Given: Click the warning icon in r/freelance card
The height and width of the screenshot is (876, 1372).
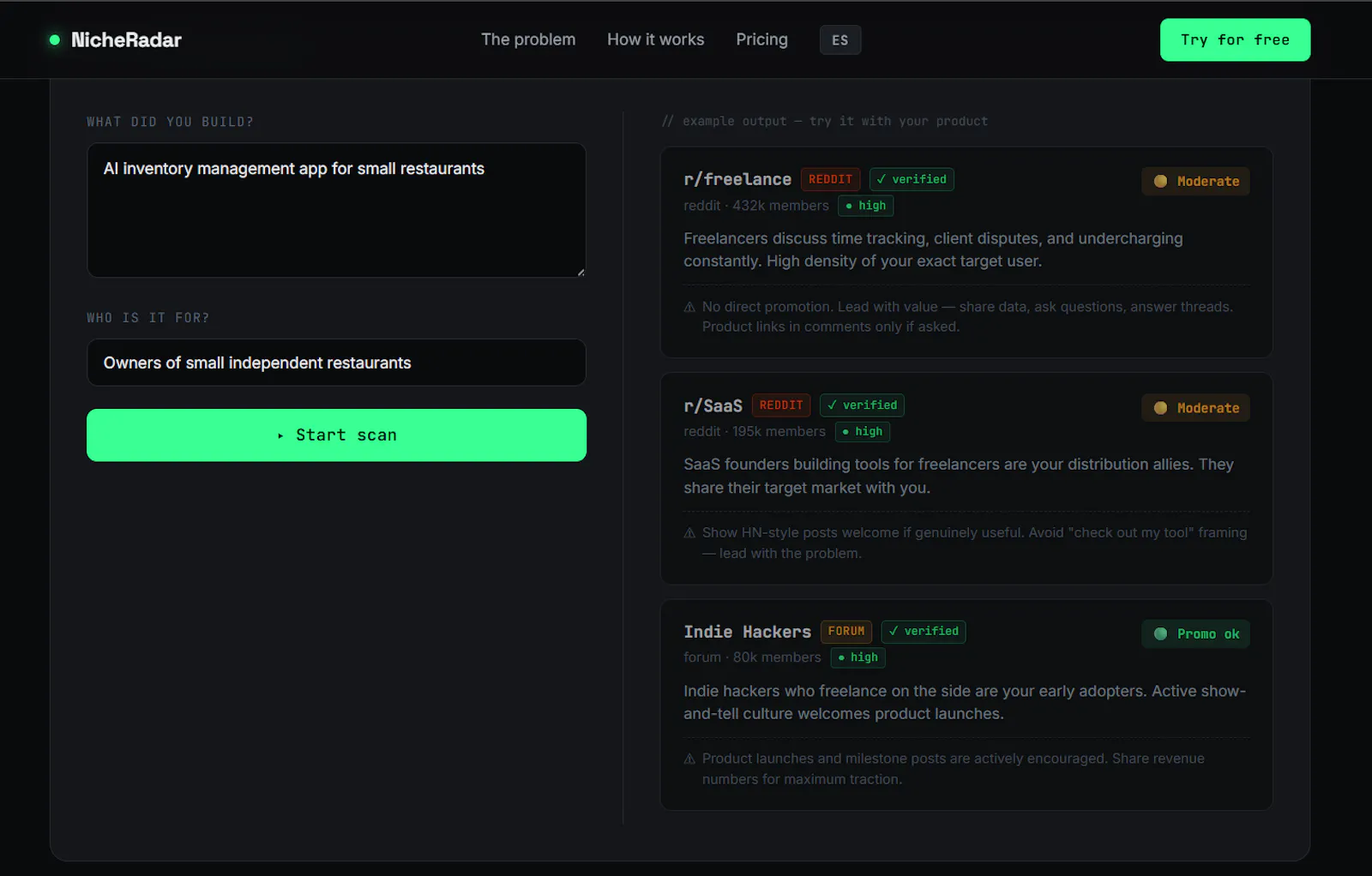Looking at the screenshot, I should (x=689, y=307).
